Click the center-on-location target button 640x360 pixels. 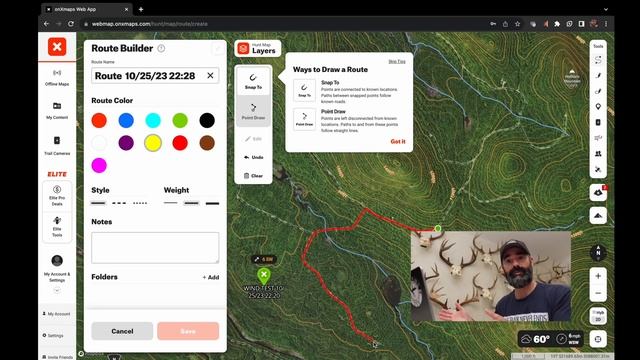(x=598, y=339)
